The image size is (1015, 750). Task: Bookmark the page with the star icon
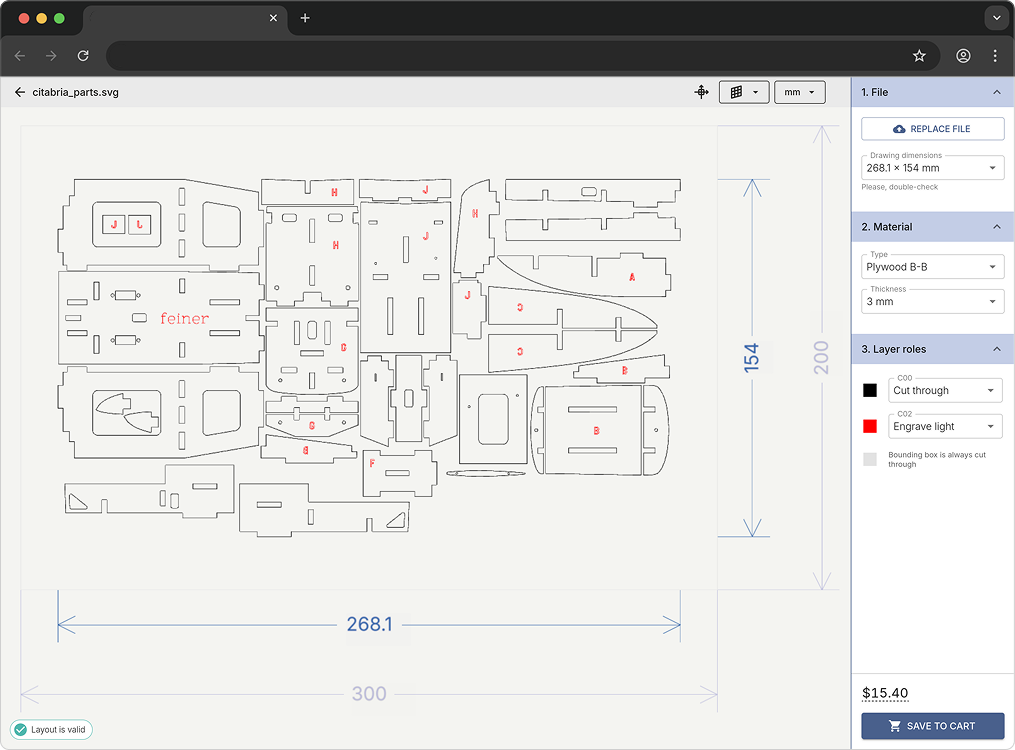(x=919, y=56)
